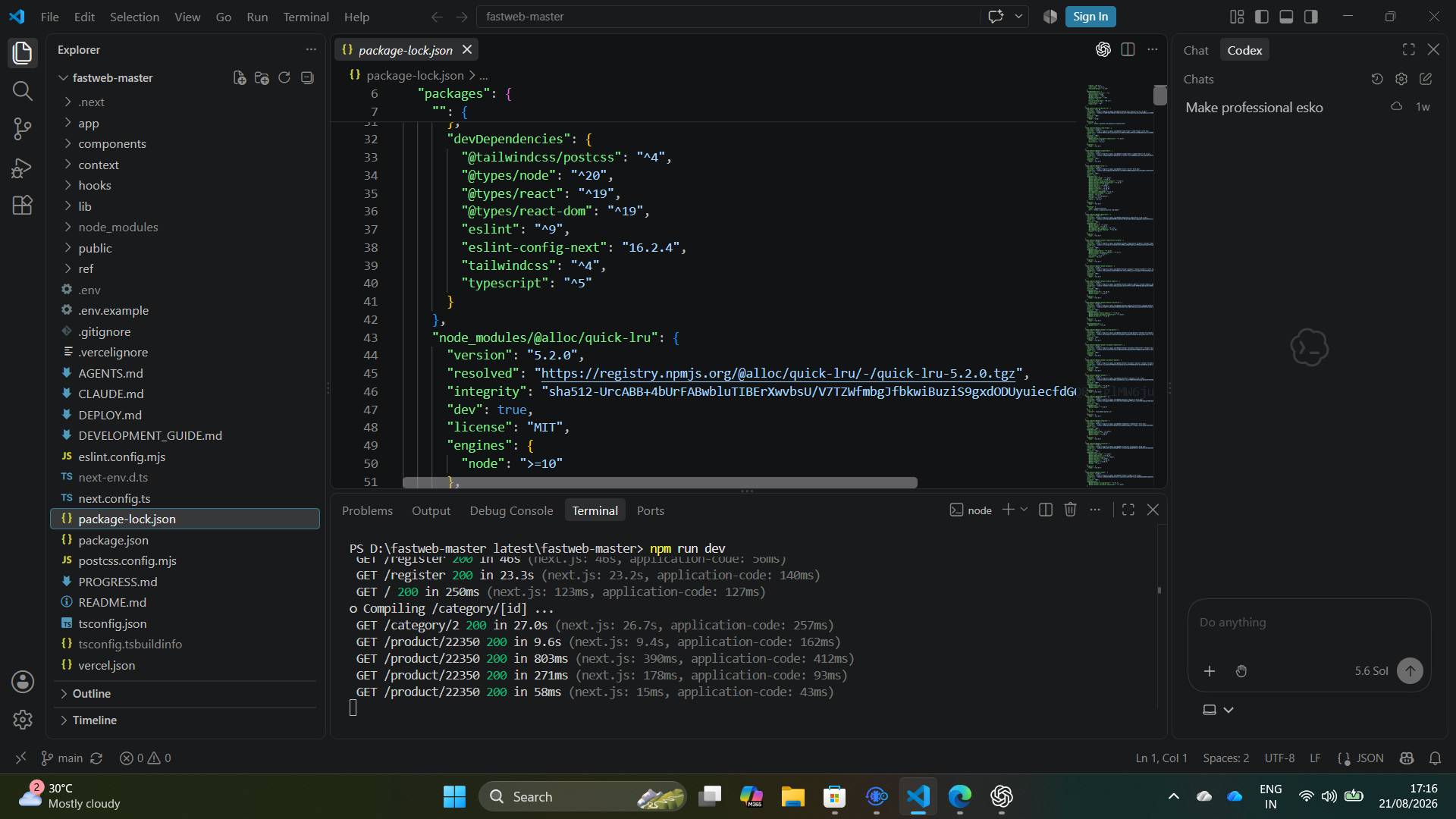Open the Source Control view
1456x819 pixels.
pos(23,129)
